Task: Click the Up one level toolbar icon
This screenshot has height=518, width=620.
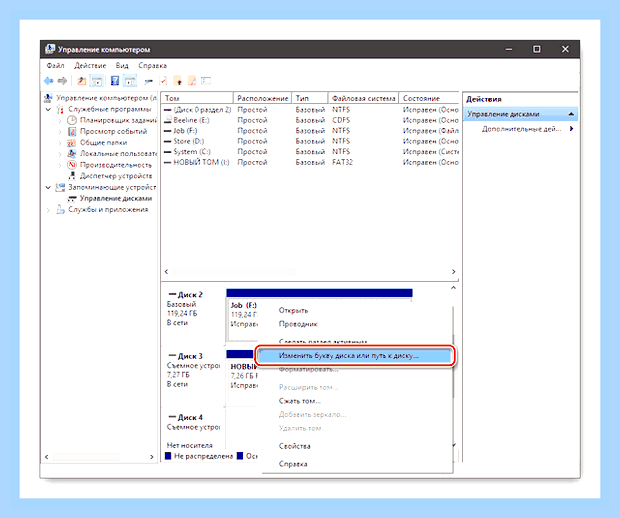Action: click(82, 81)
